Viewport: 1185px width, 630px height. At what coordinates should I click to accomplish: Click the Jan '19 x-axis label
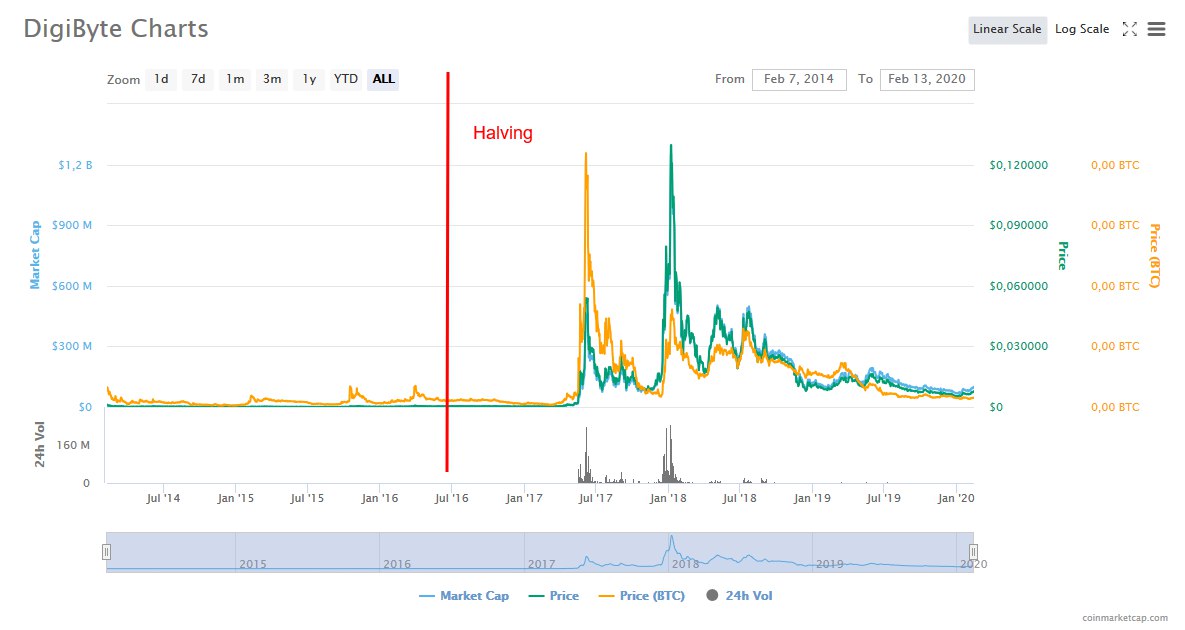point(812,499)
